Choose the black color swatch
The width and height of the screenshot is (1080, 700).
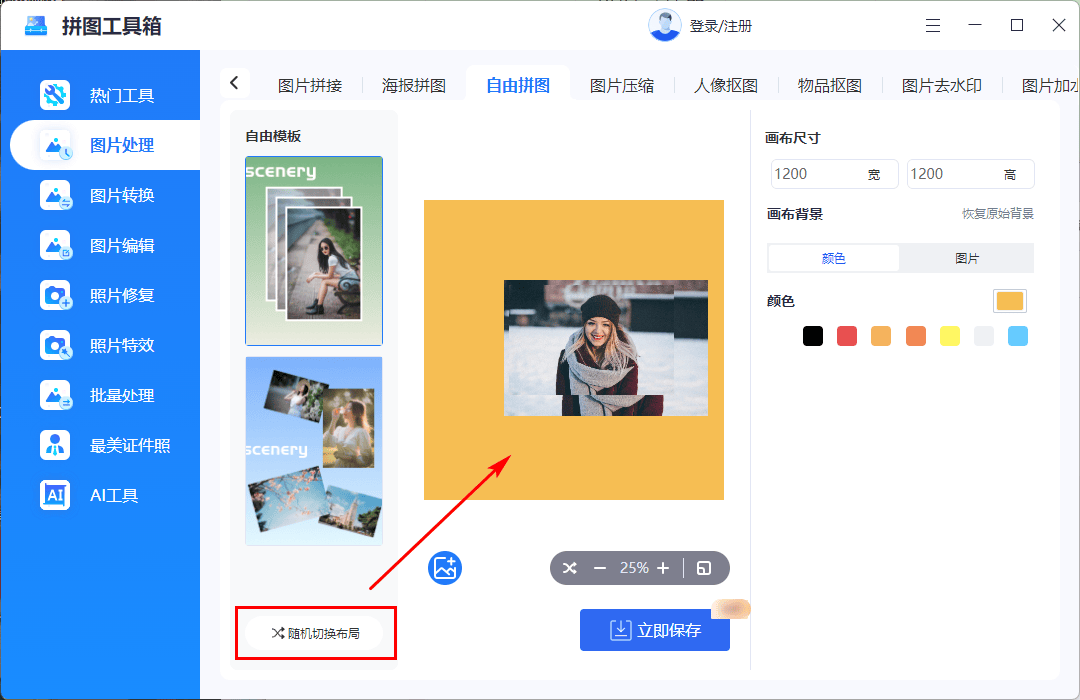click(x=813, y=336)
